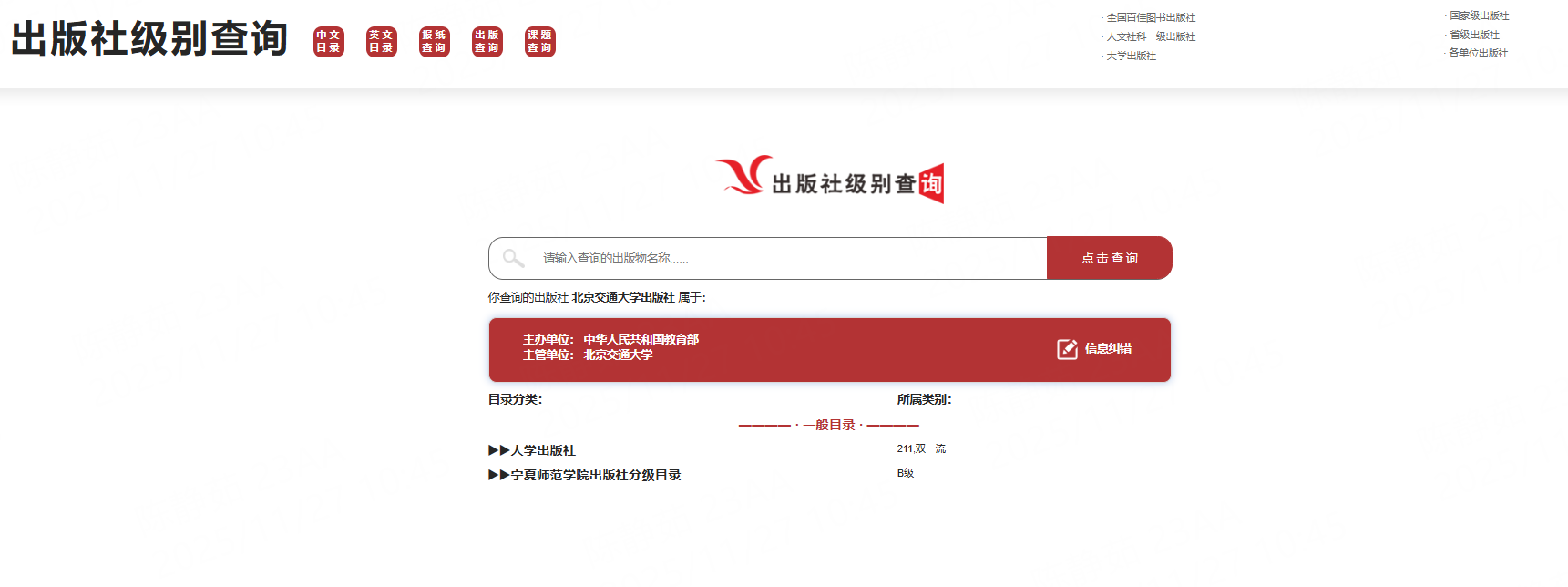Screen dimensions: 1568x587
Task: Click the 中文目录 red icon
Action: click(328, 42)
